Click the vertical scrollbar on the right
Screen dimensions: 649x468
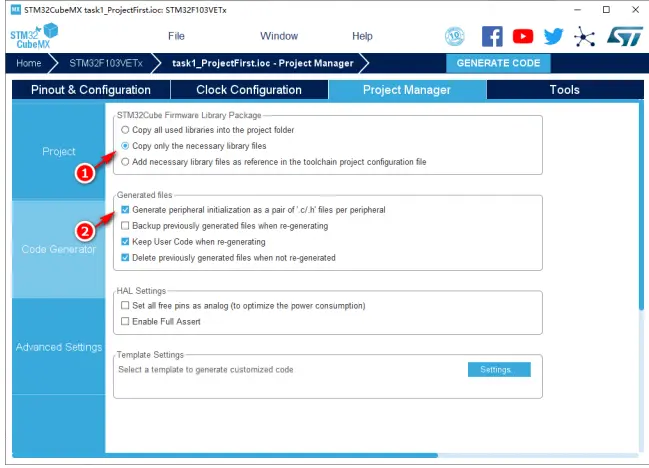[x=641, y=207]
